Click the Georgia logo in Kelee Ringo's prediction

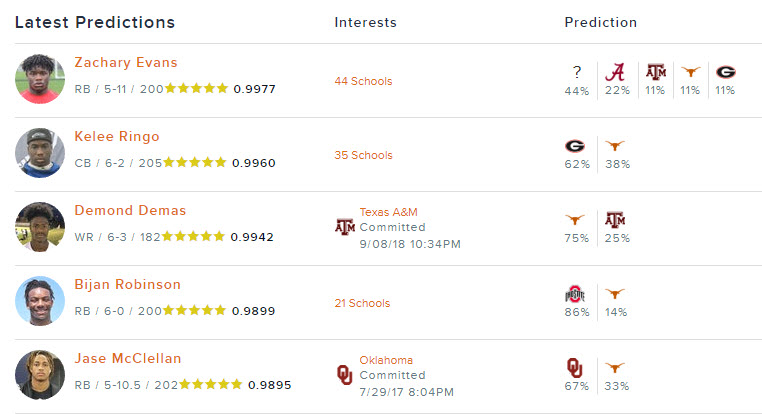[575, 146]
